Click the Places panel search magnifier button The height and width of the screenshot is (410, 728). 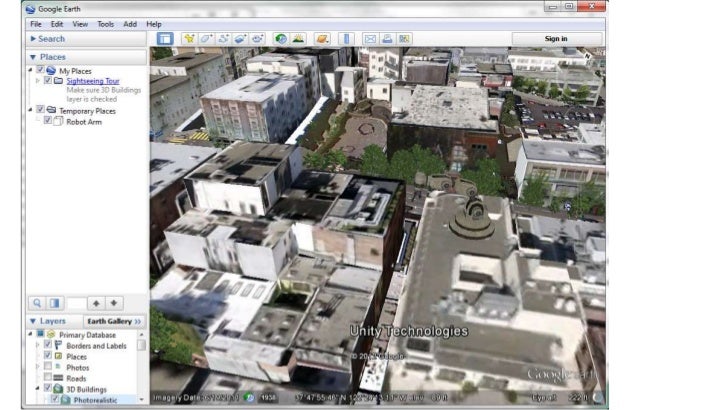pyautogui.click(x=37, y=303)
